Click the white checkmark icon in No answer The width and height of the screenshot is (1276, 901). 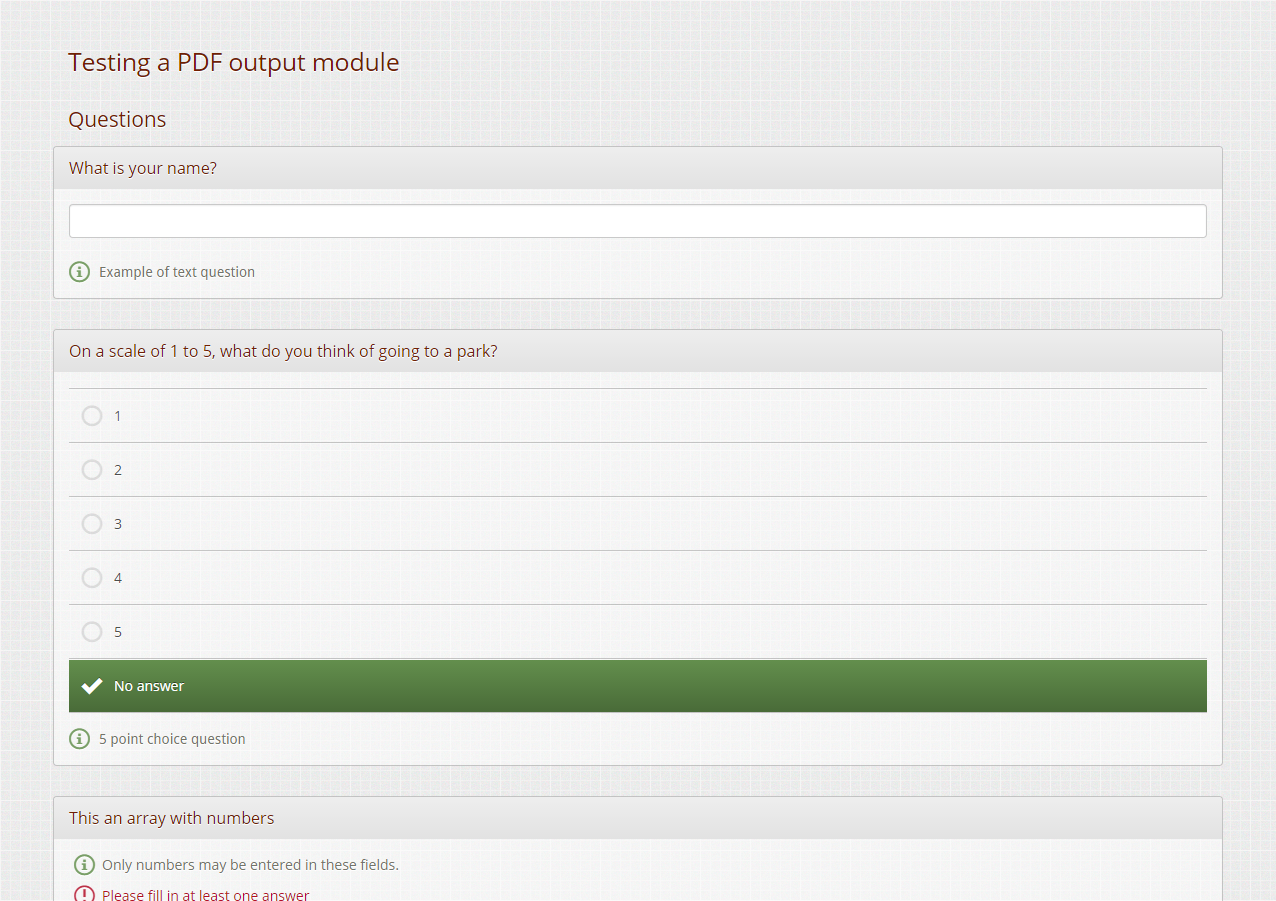click(x=92, y=686)
